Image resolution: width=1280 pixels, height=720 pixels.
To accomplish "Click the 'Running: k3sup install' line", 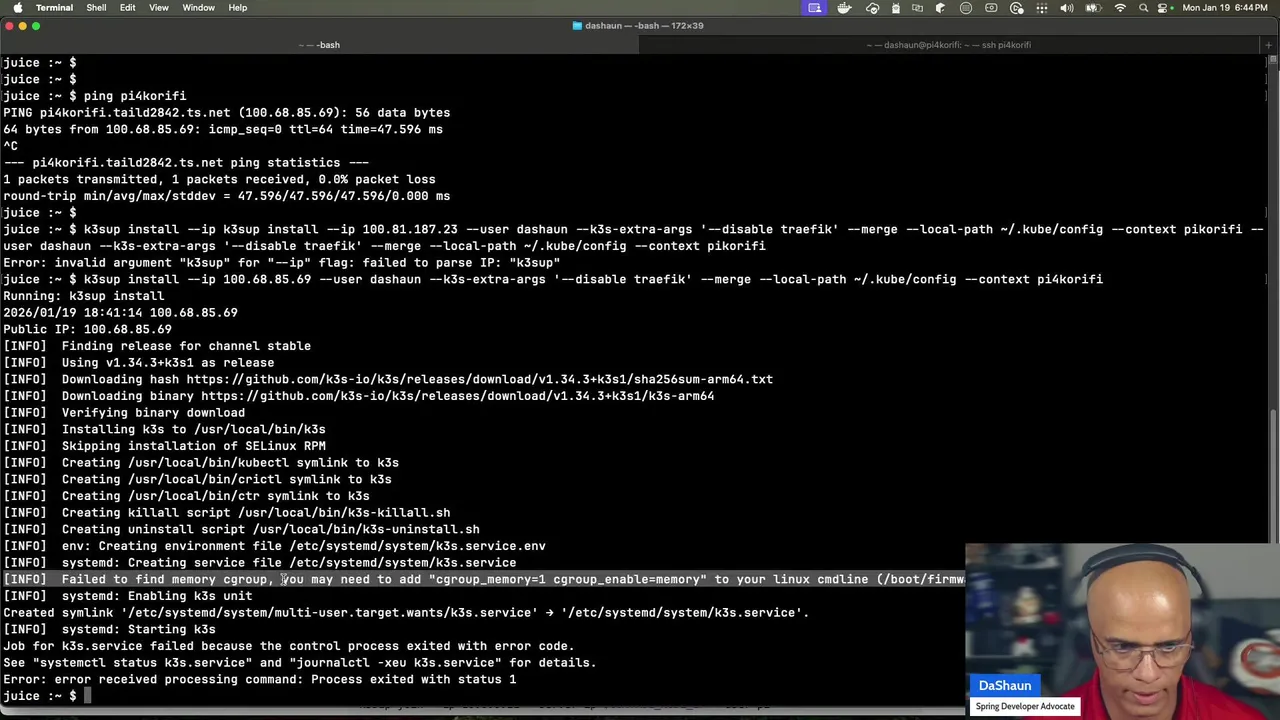I will [83, 296].
